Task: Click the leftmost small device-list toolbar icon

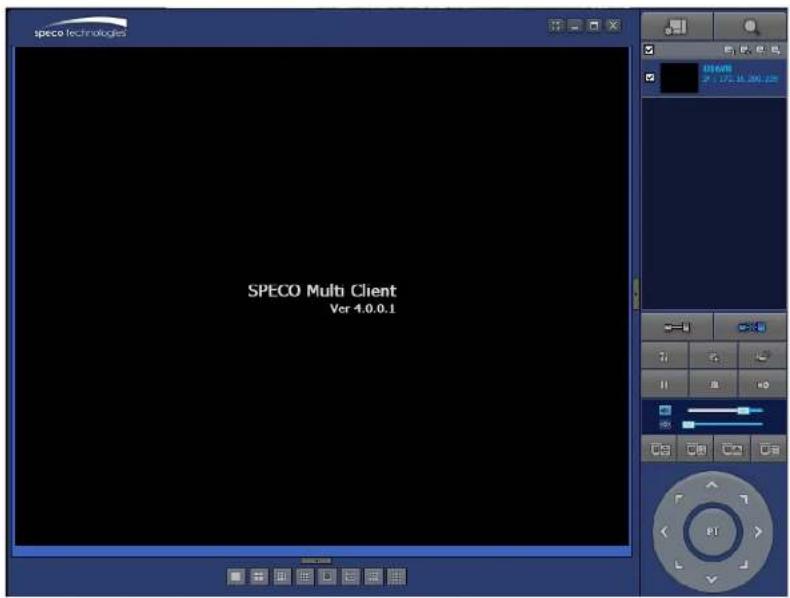Action: click(729, 50)
